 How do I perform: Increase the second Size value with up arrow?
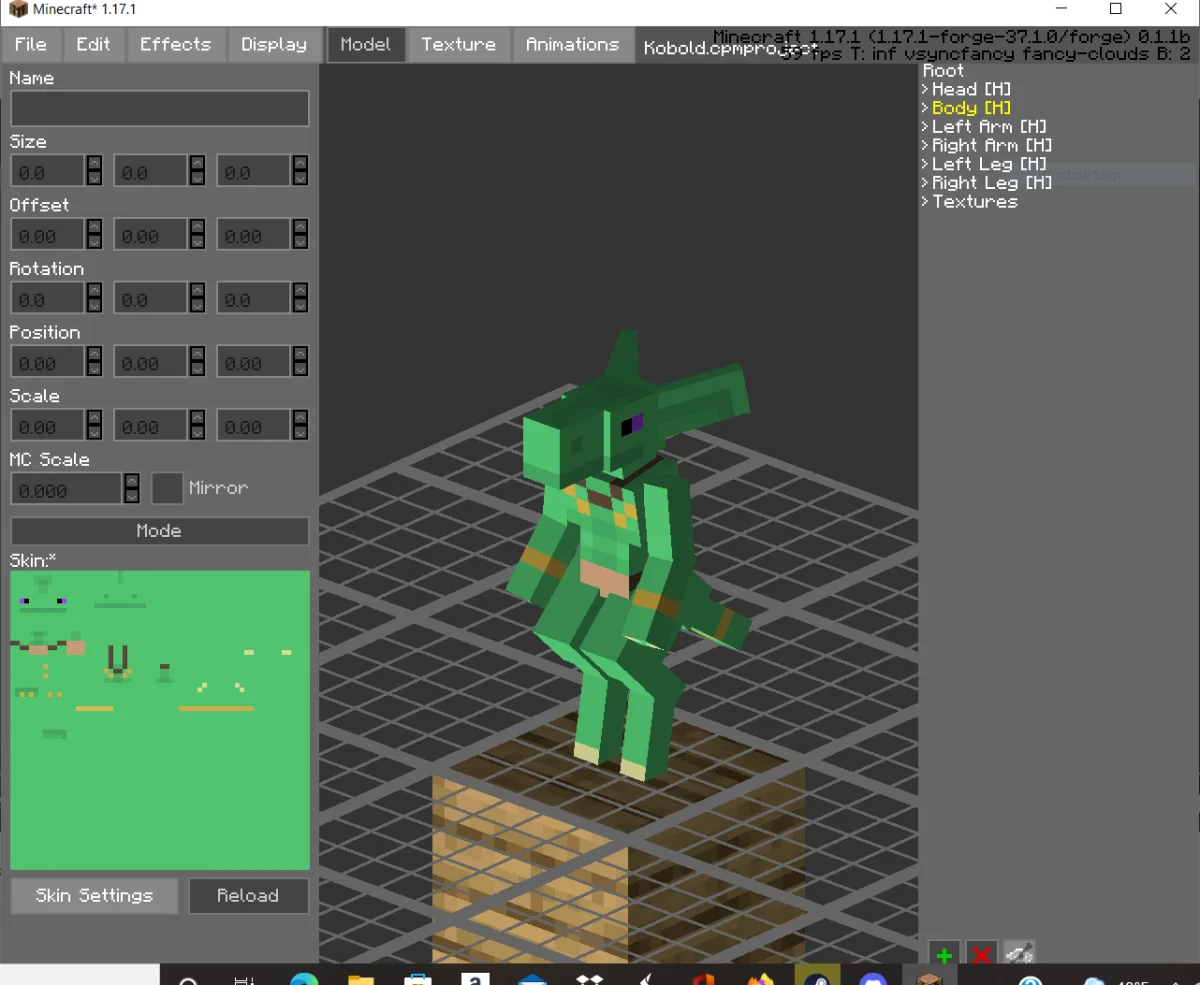[x=197, y=163]
